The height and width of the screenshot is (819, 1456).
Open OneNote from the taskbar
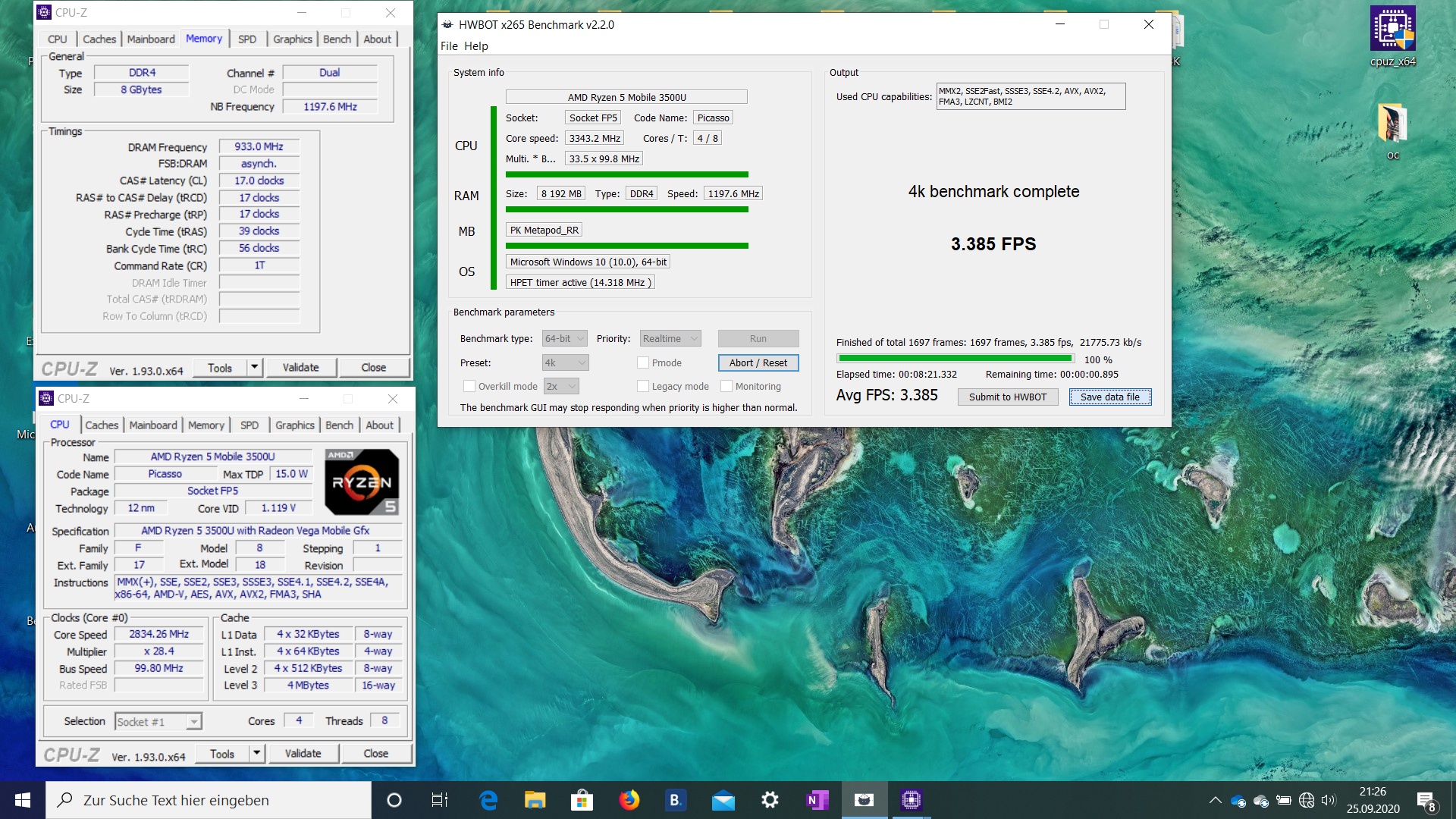click(x=817, y=800)
